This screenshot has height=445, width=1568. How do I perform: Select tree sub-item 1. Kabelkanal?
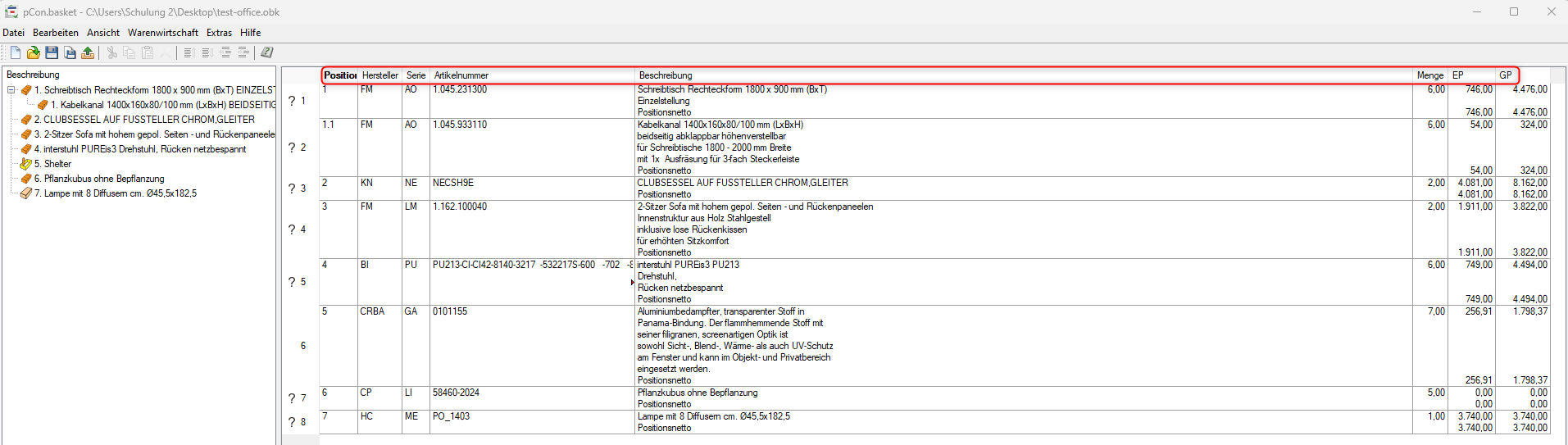tap(163, 105)
